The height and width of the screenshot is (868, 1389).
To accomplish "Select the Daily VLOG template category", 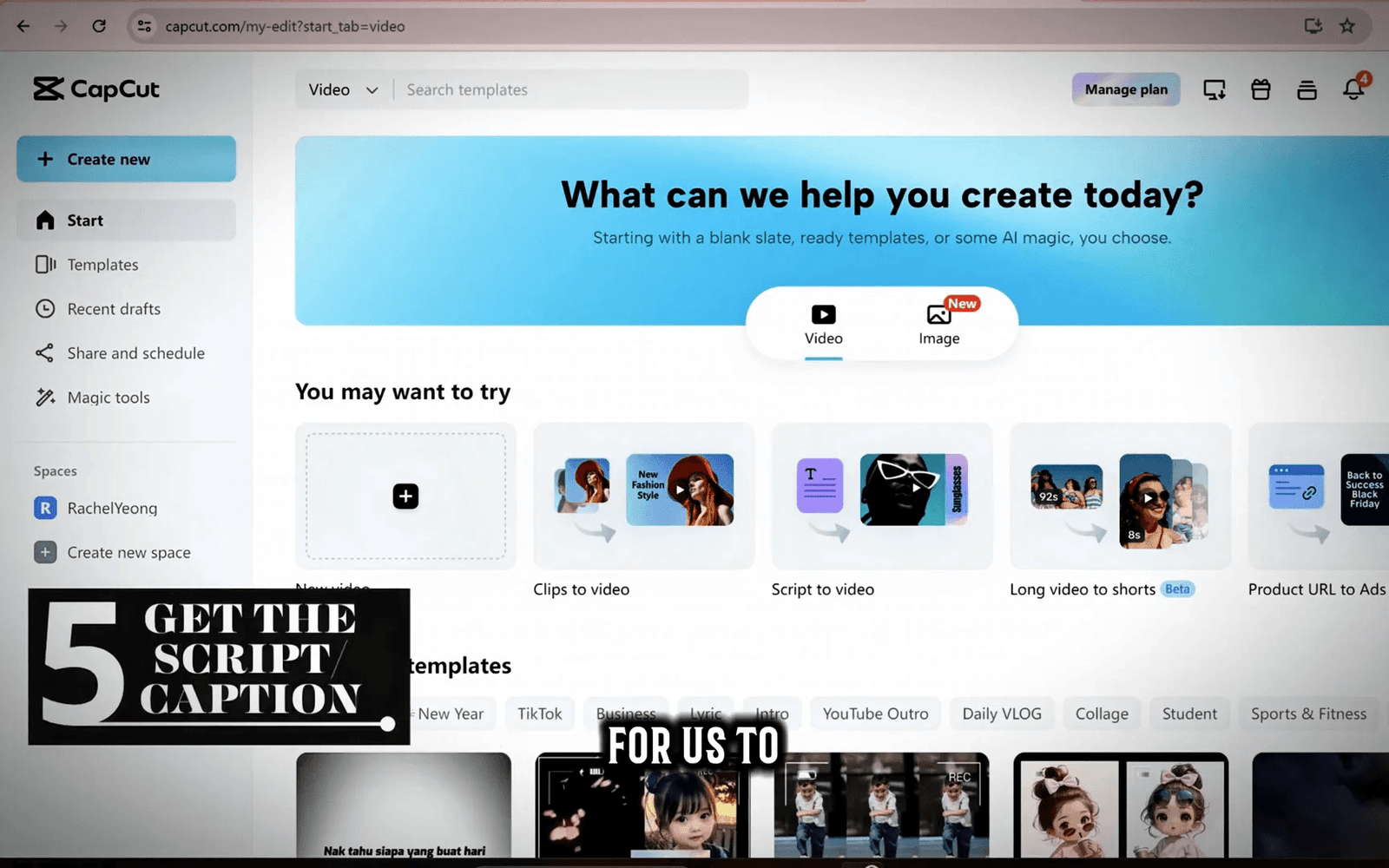I will tap(1002, 713).
